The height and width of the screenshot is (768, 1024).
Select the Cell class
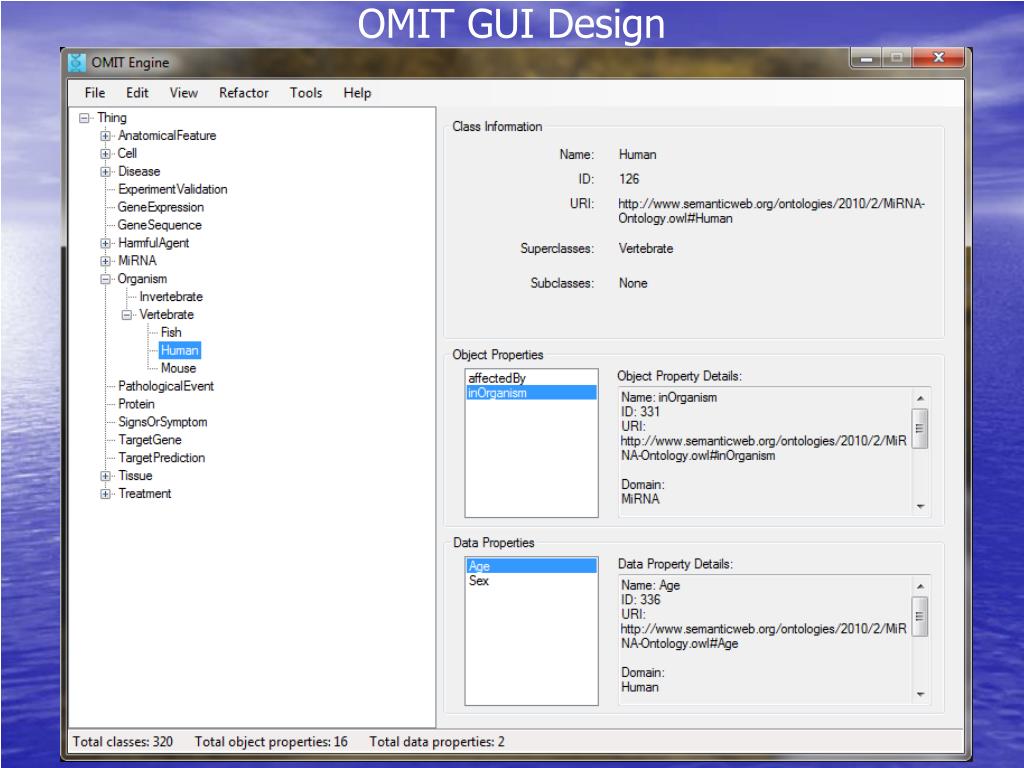click(127, 153)
